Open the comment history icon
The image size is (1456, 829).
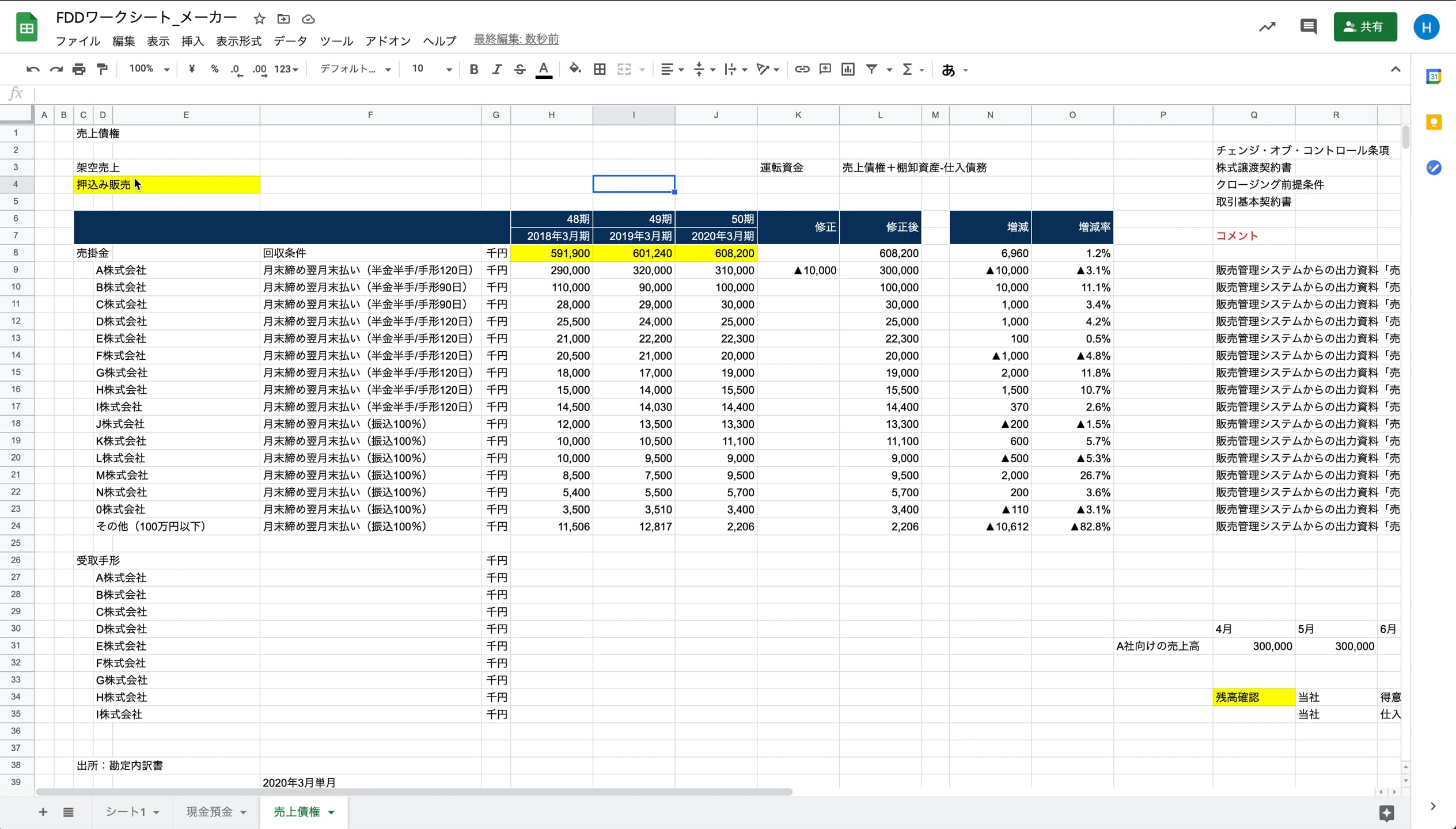click(x=1308, y=26)
